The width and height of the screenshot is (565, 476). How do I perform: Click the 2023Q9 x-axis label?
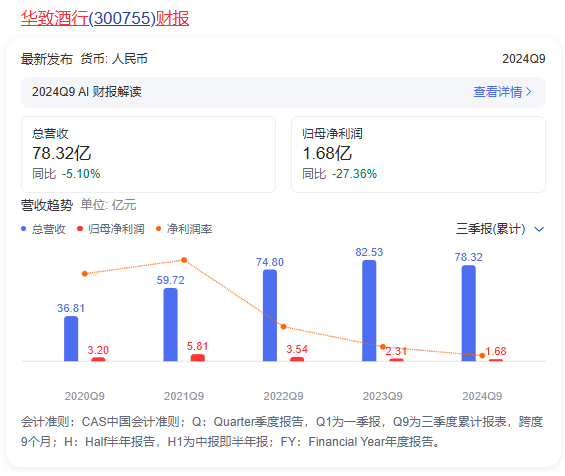[383, 396]
